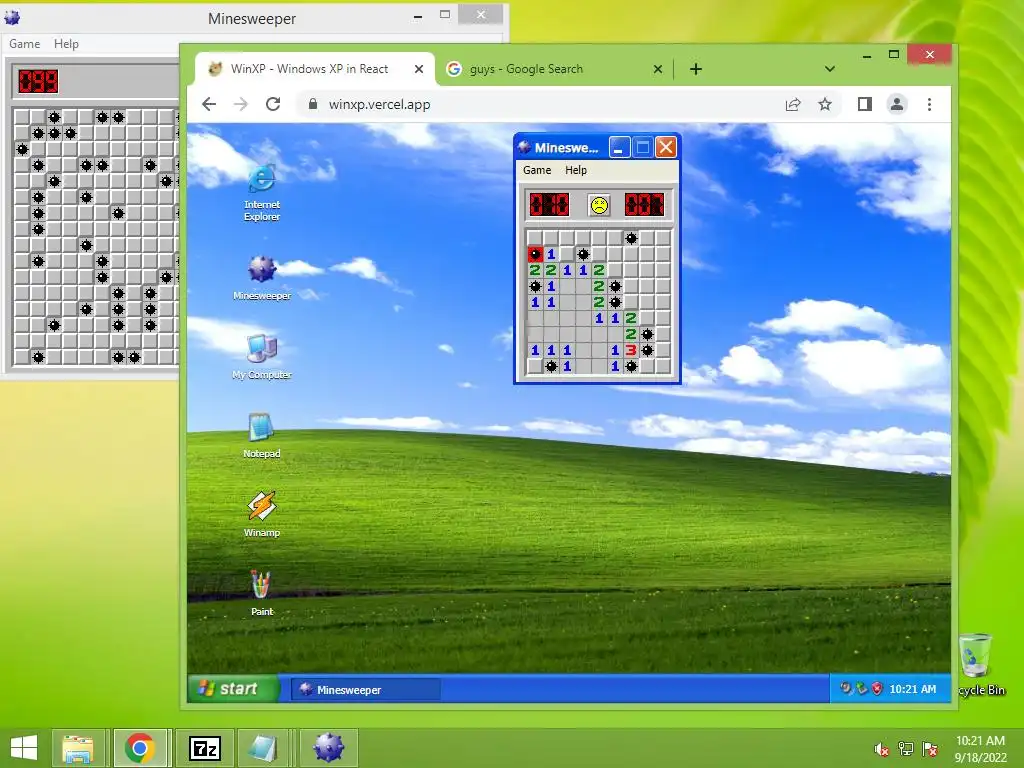1024x768 pixels.
Task: Close the XP Minesweeper window
Action: pos(665,147)
